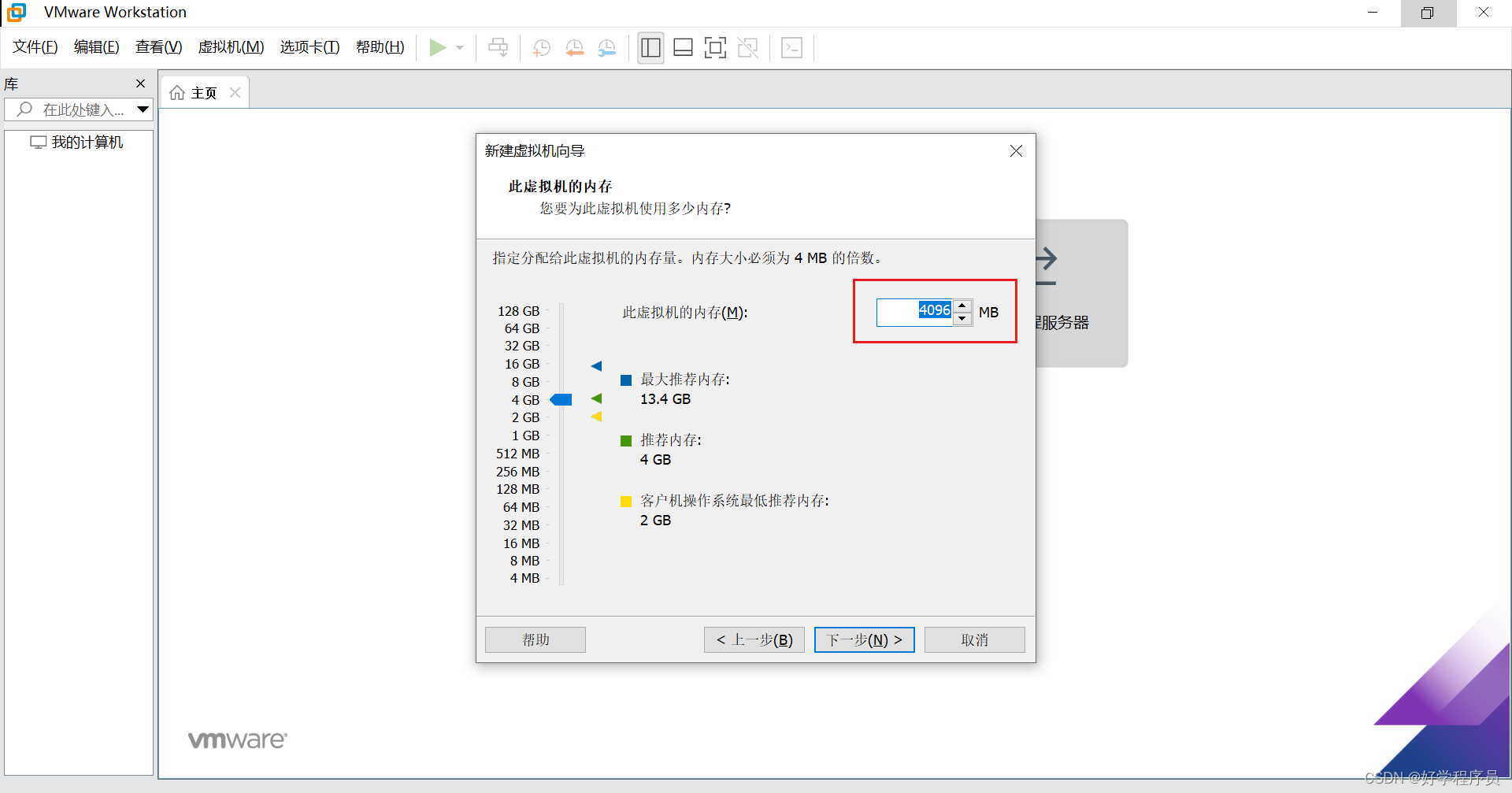
Task: Switch to the 主页 tab
Action: [x=204, y=93]
